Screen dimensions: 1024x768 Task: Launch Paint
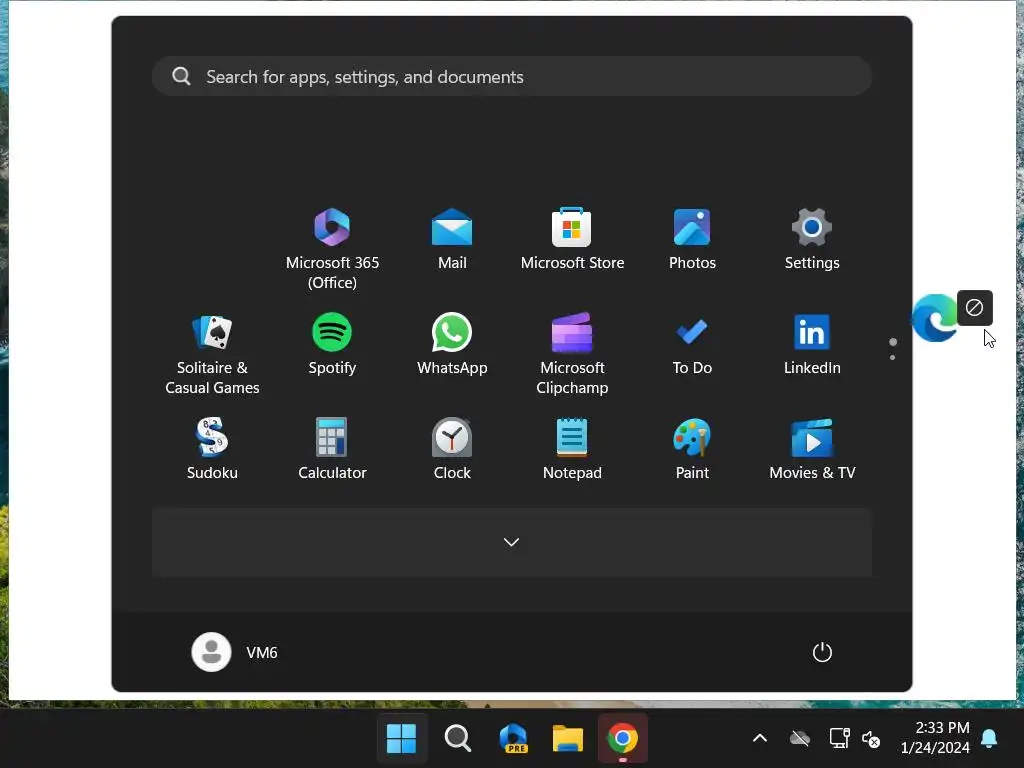click(x=692, y=449)
